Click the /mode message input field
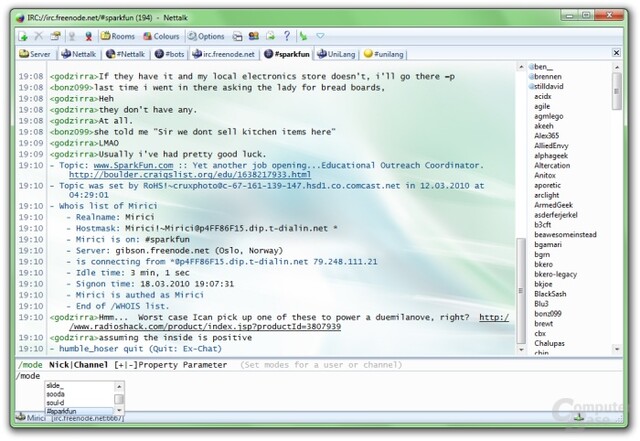This screenshot has width=640, height=441. click(318, 376)
